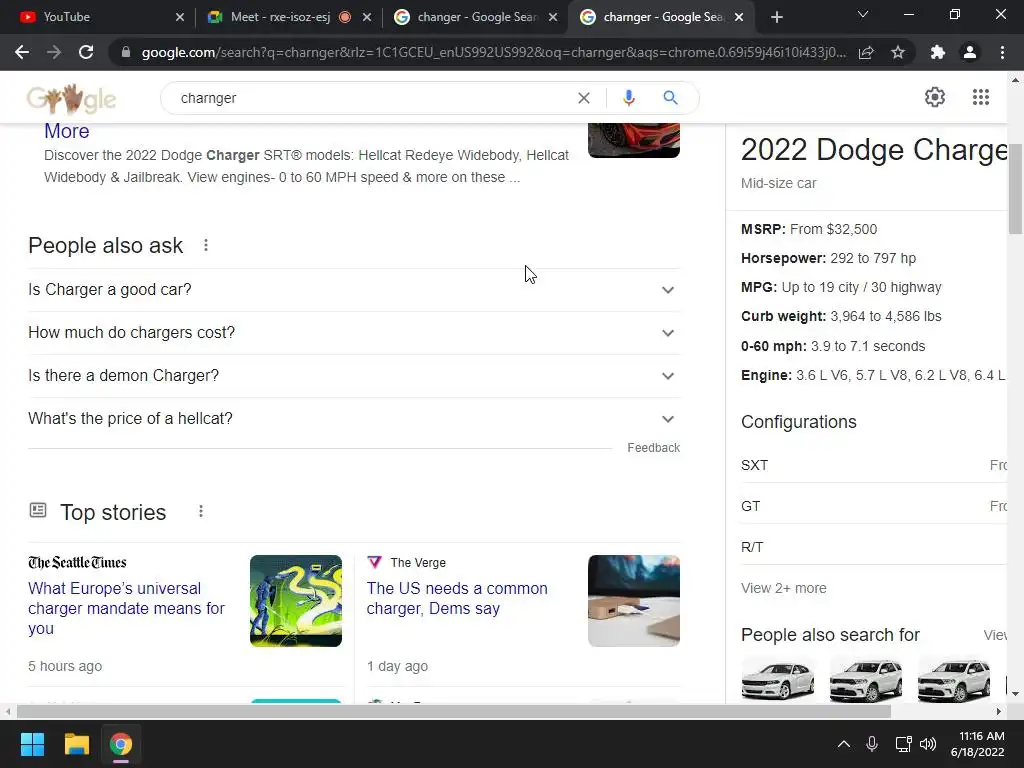1024x768 pixels.
Task: Click second car in People also search for
Action: click(866, 680)
